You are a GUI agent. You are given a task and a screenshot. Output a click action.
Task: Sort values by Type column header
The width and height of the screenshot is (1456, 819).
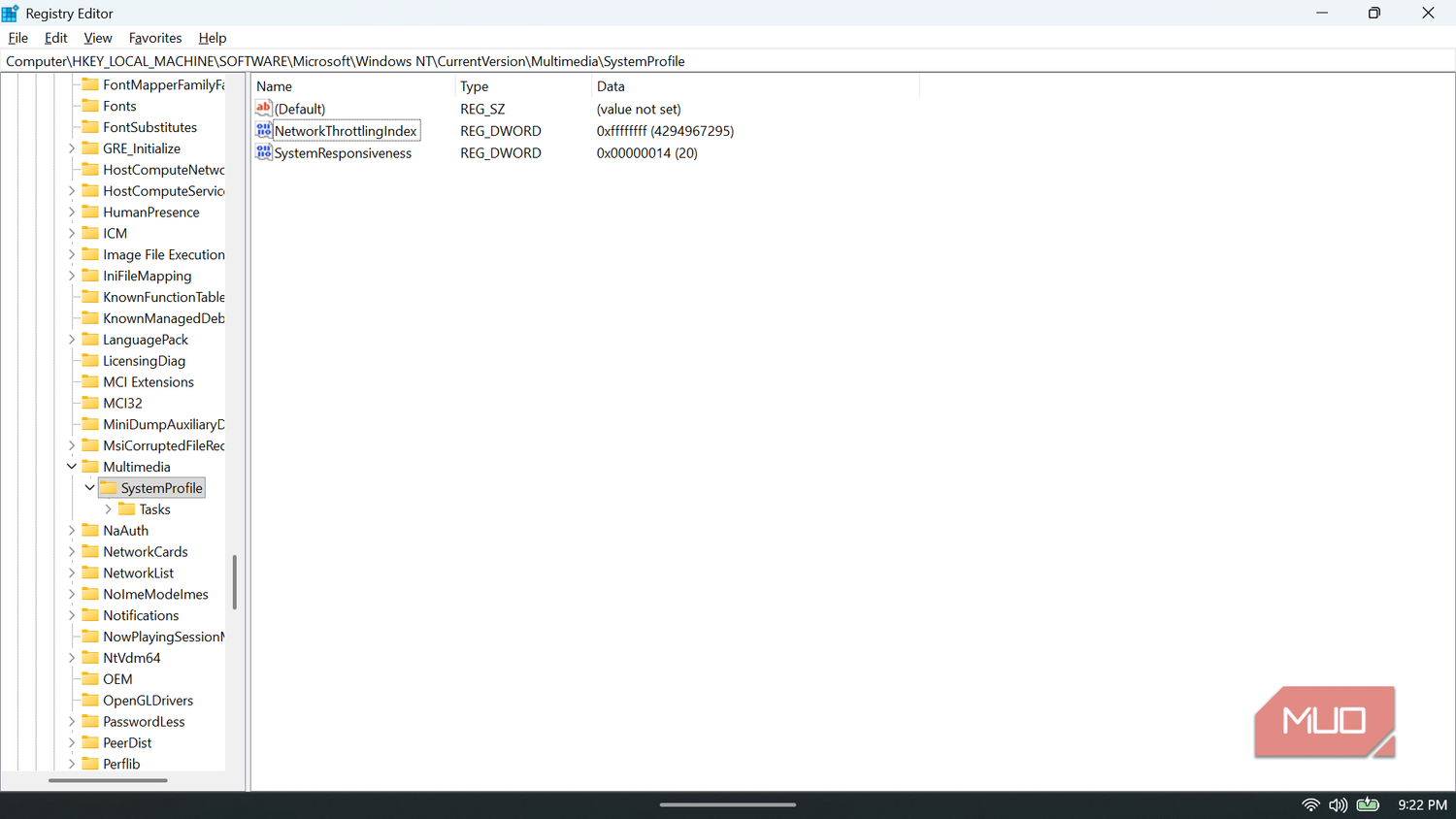[x=523, y=86]
